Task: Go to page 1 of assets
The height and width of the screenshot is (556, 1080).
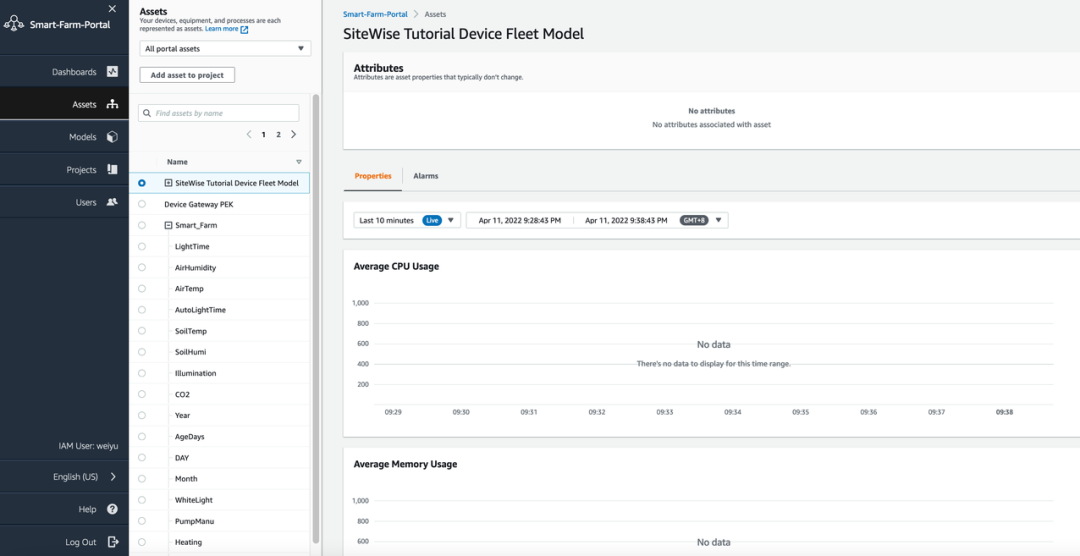Action: coord(263,135)
